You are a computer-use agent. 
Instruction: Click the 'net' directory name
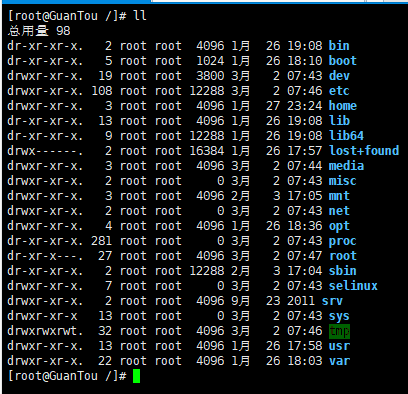[339, 211]
